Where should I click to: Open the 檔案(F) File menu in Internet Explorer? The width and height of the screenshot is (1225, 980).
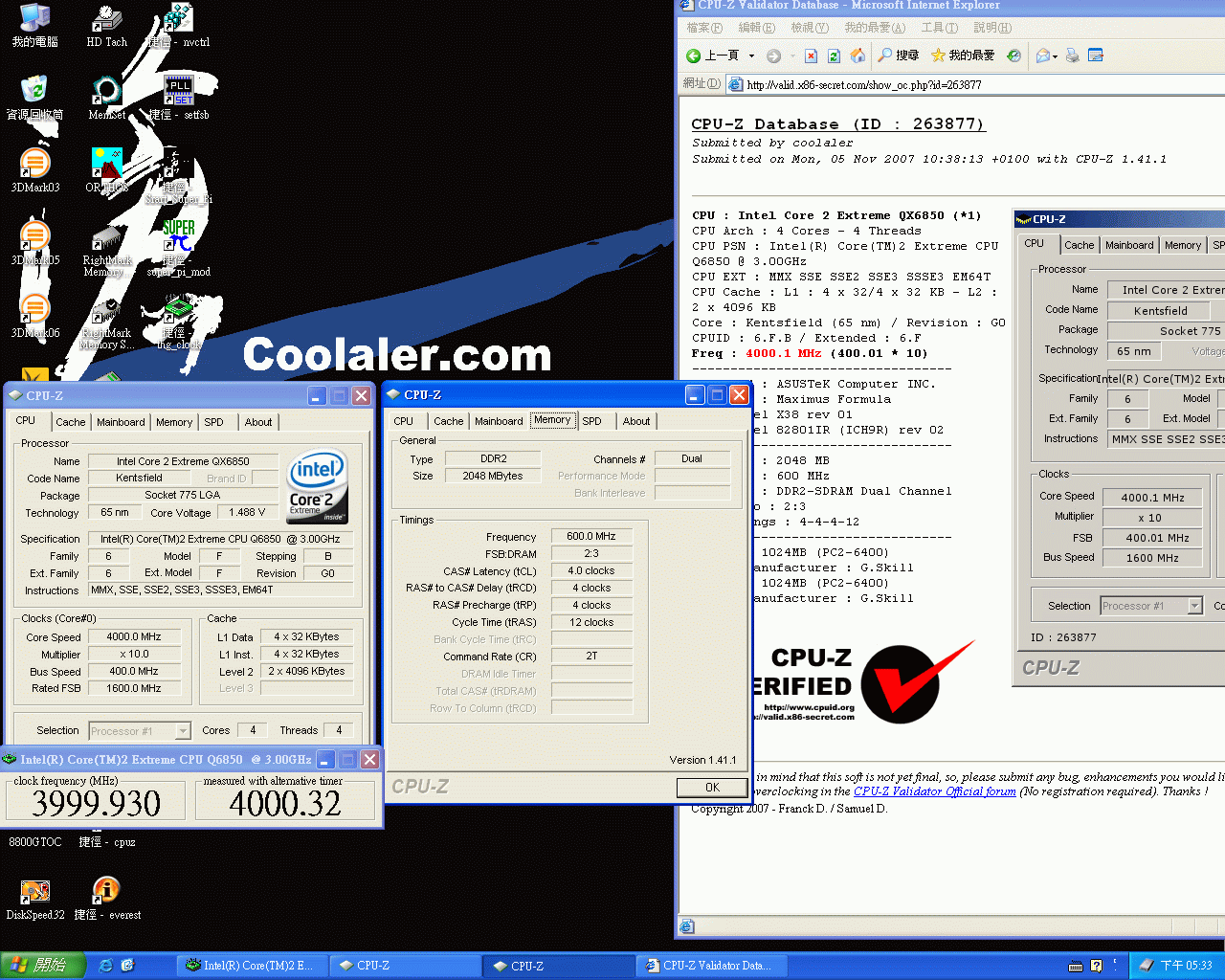tap(704, 28)
